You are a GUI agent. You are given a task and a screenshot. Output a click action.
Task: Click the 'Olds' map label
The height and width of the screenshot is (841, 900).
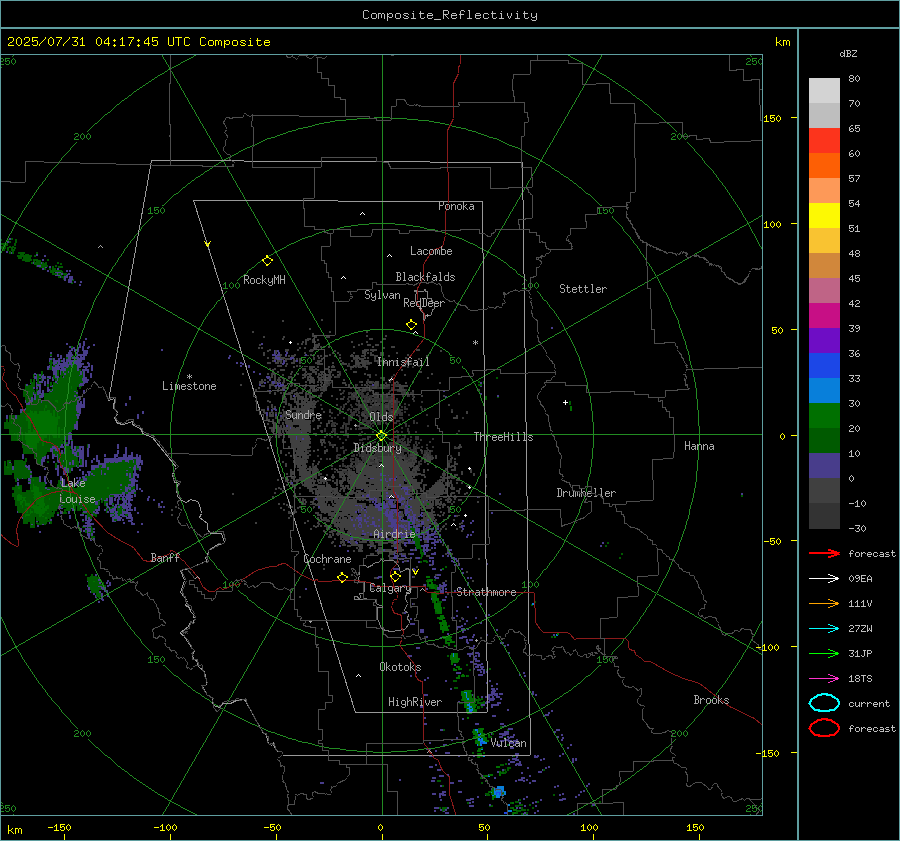pos(381,417)
